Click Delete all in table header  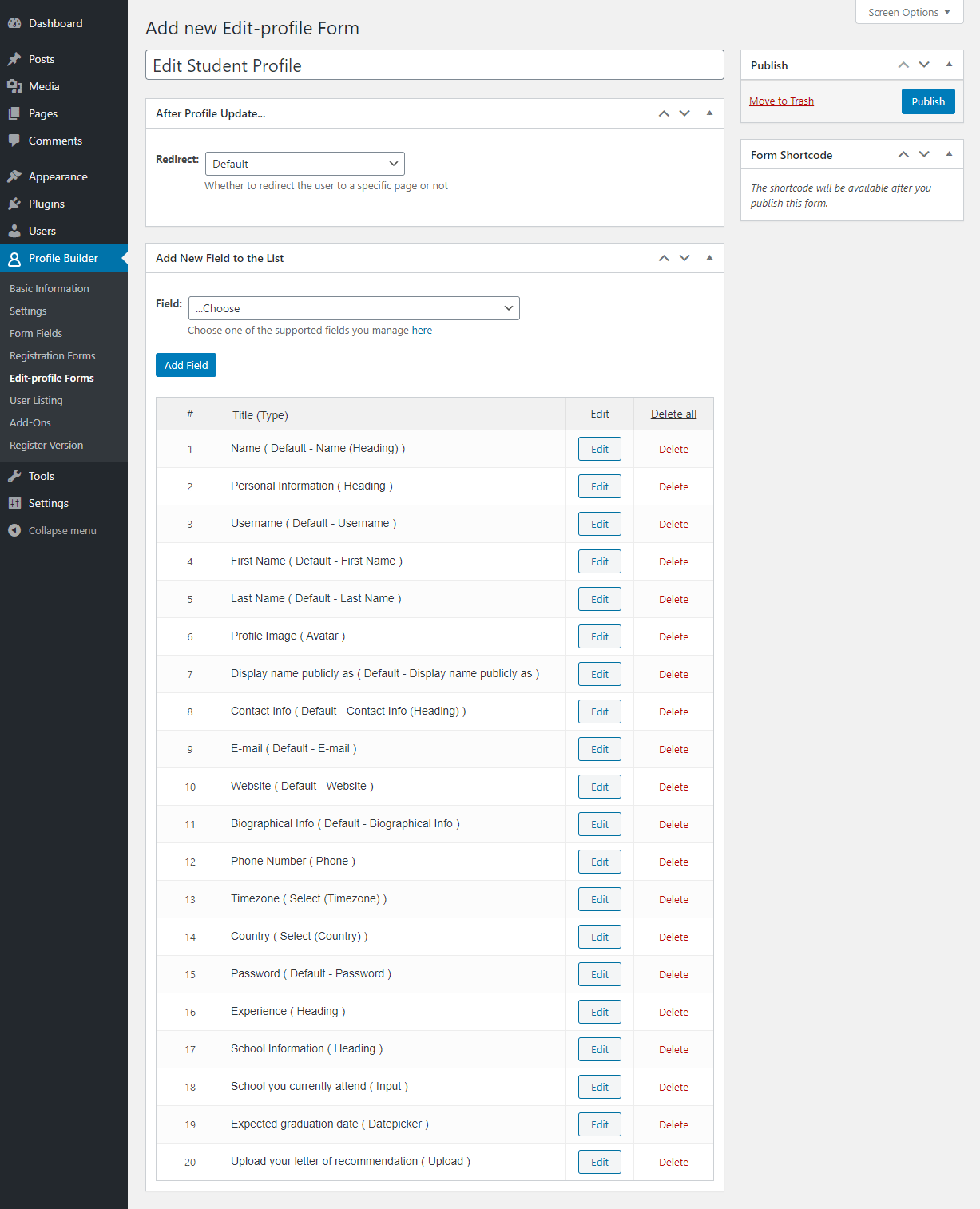[673, 414]
